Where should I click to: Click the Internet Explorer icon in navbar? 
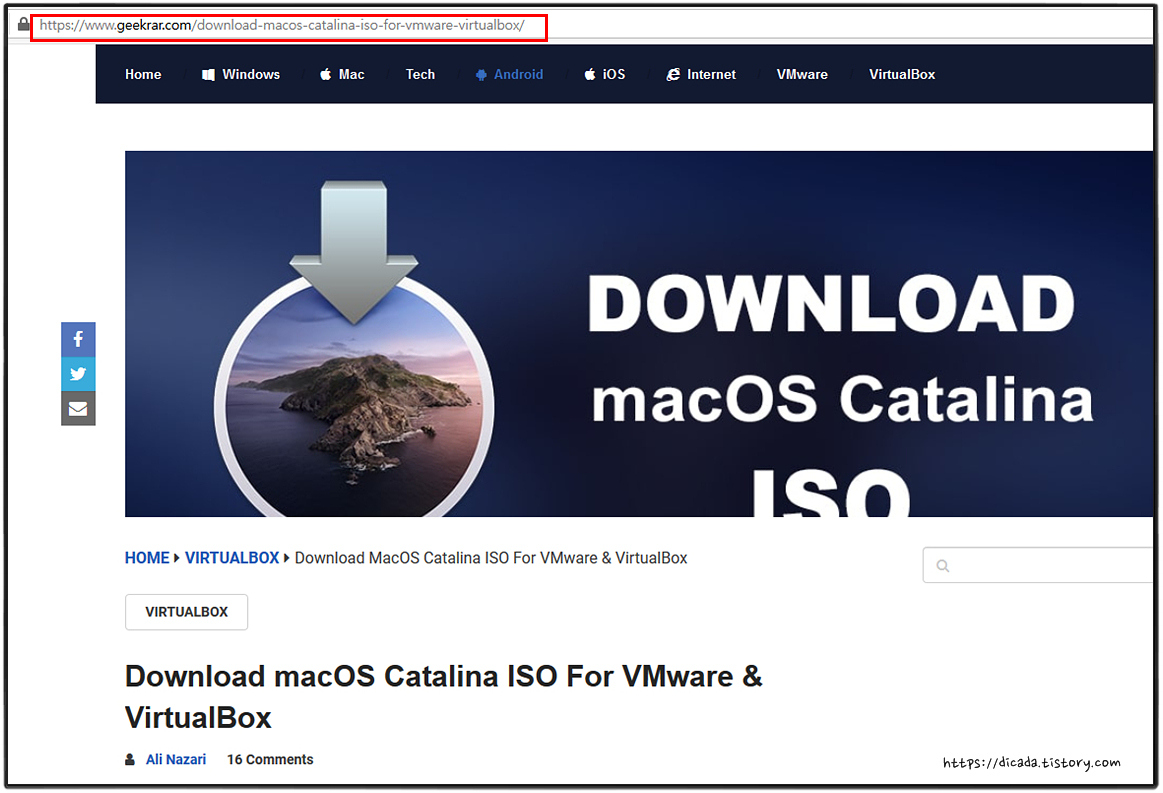tap(673, 74)
